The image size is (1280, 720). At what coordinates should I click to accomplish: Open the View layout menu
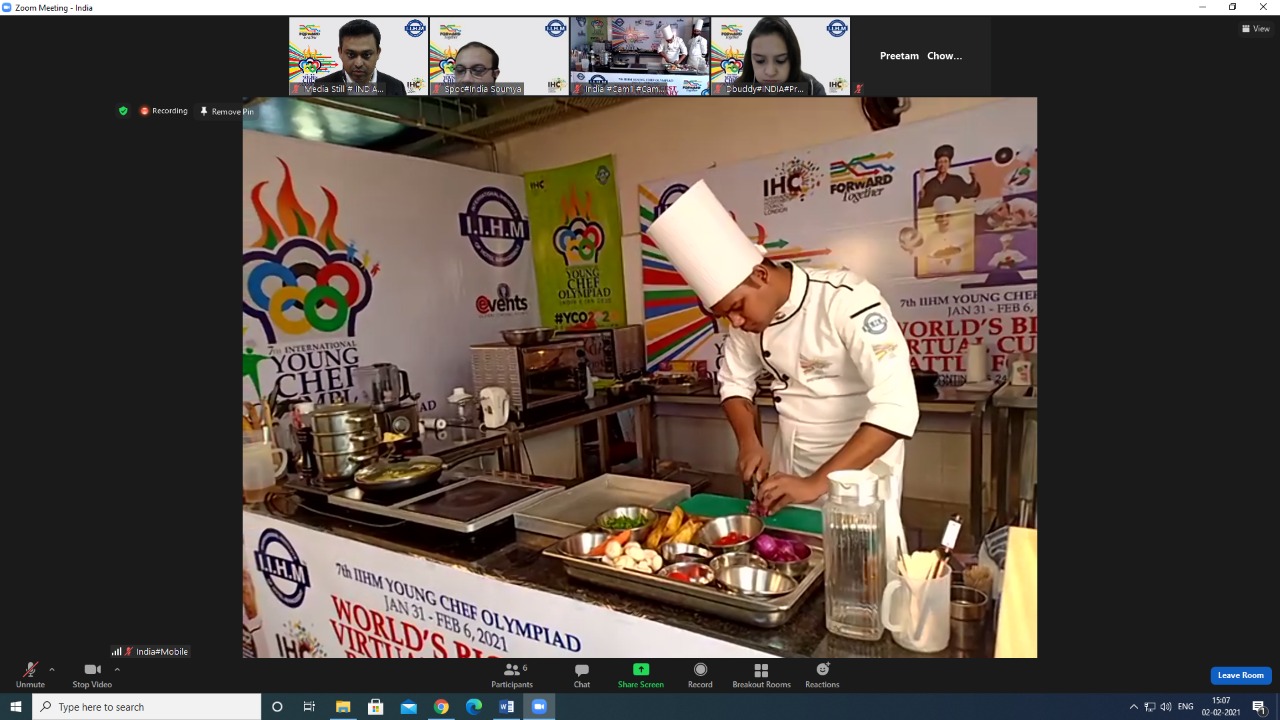1255,29
